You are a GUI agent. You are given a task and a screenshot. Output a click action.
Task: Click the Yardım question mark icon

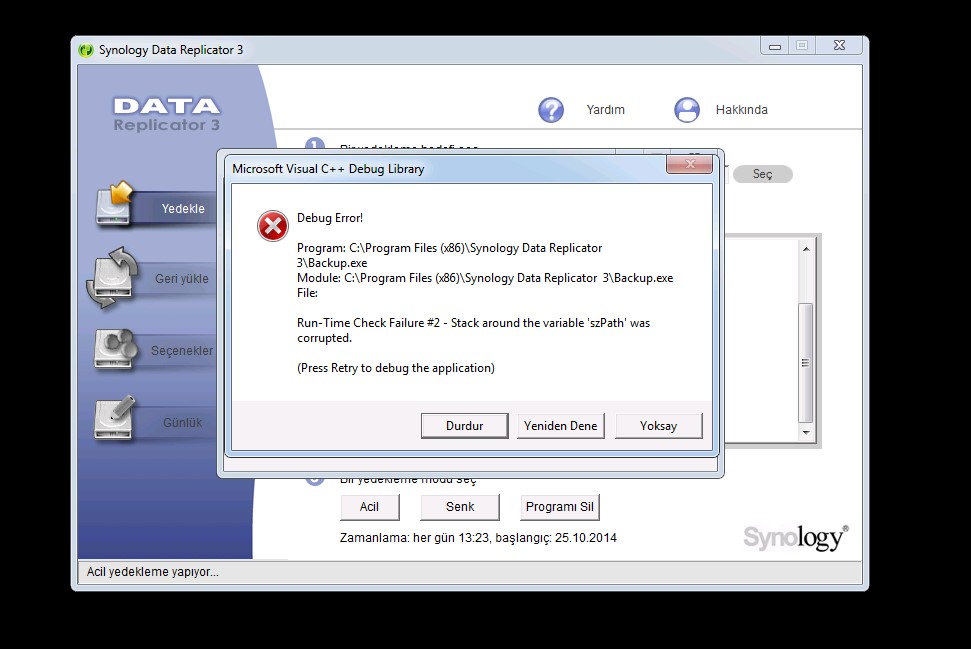[x=551, y=110]
